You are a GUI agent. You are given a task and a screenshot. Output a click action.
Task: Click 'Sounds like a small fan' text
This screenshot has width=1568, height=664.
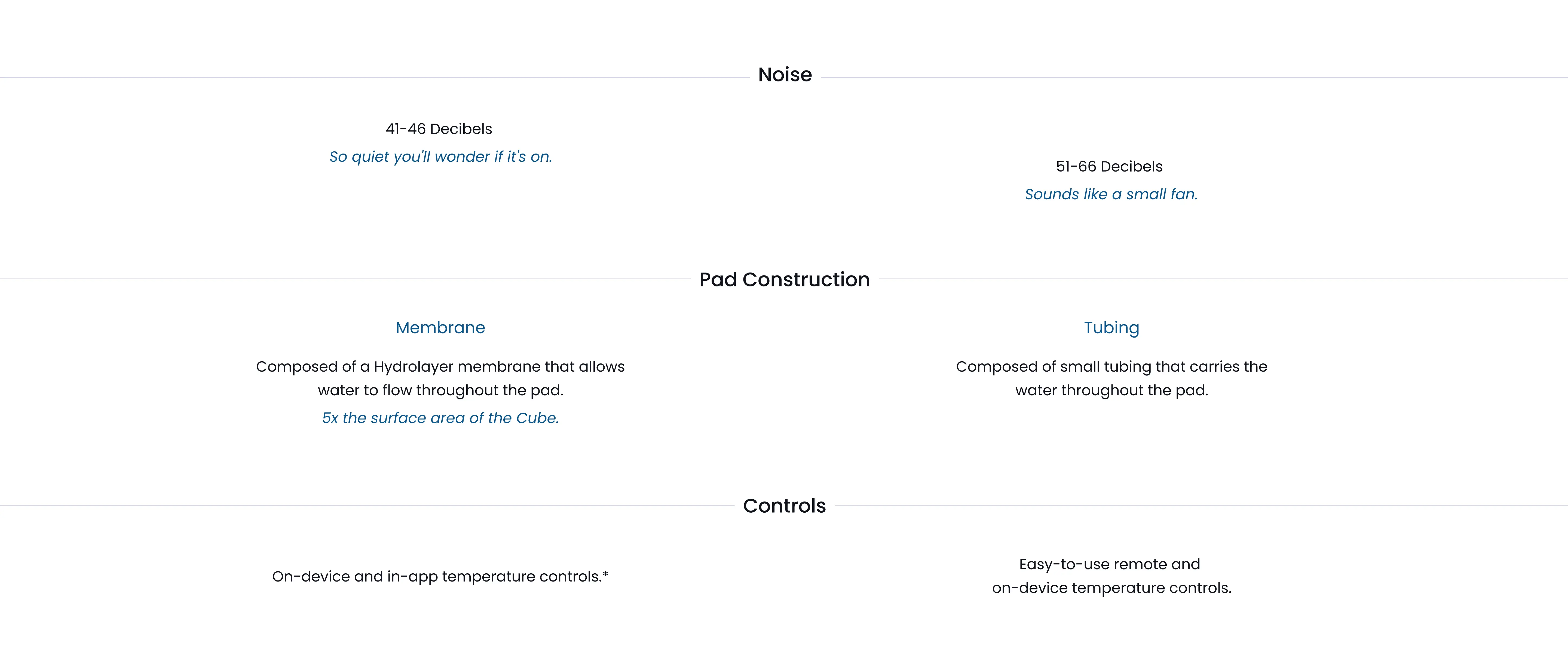pyautogui.click(x=1111, y=194)
